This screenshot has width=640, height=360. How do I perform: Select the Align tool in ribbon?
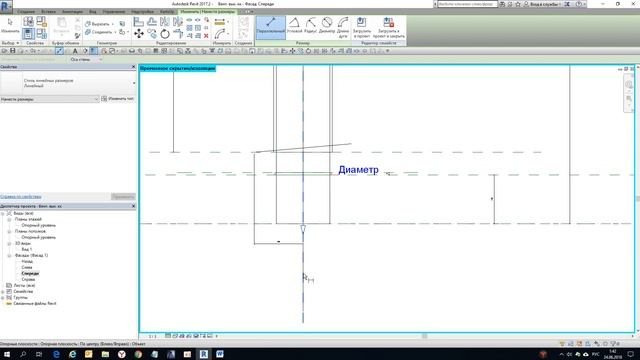click(139, 22)
